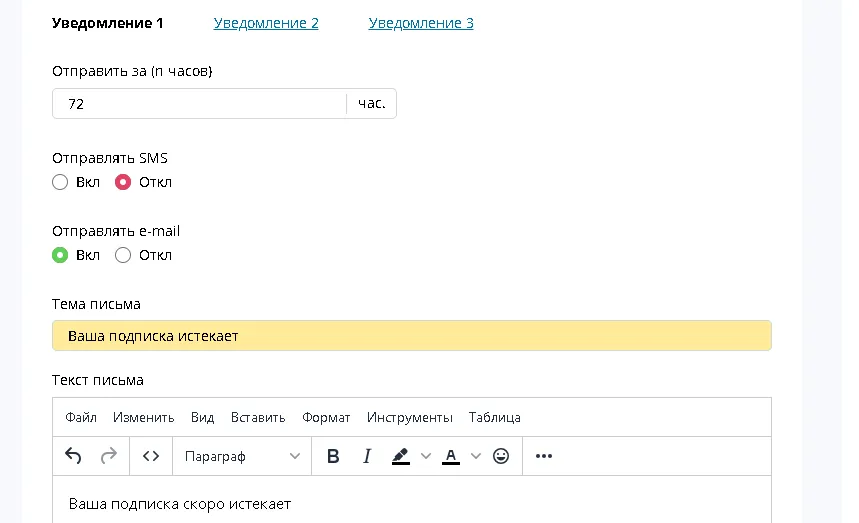Screen dimensions: 859x523
Task: Switch to Уведомление 3 tab
Action: click(421, 23)
